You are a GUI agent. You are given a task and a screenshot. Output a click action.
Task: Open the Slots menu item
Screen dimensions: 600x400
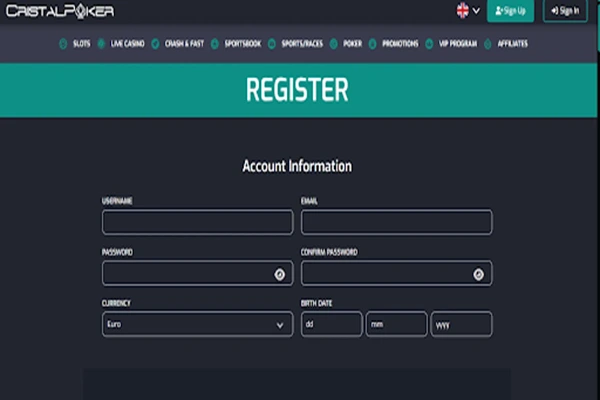coord(82,44)
